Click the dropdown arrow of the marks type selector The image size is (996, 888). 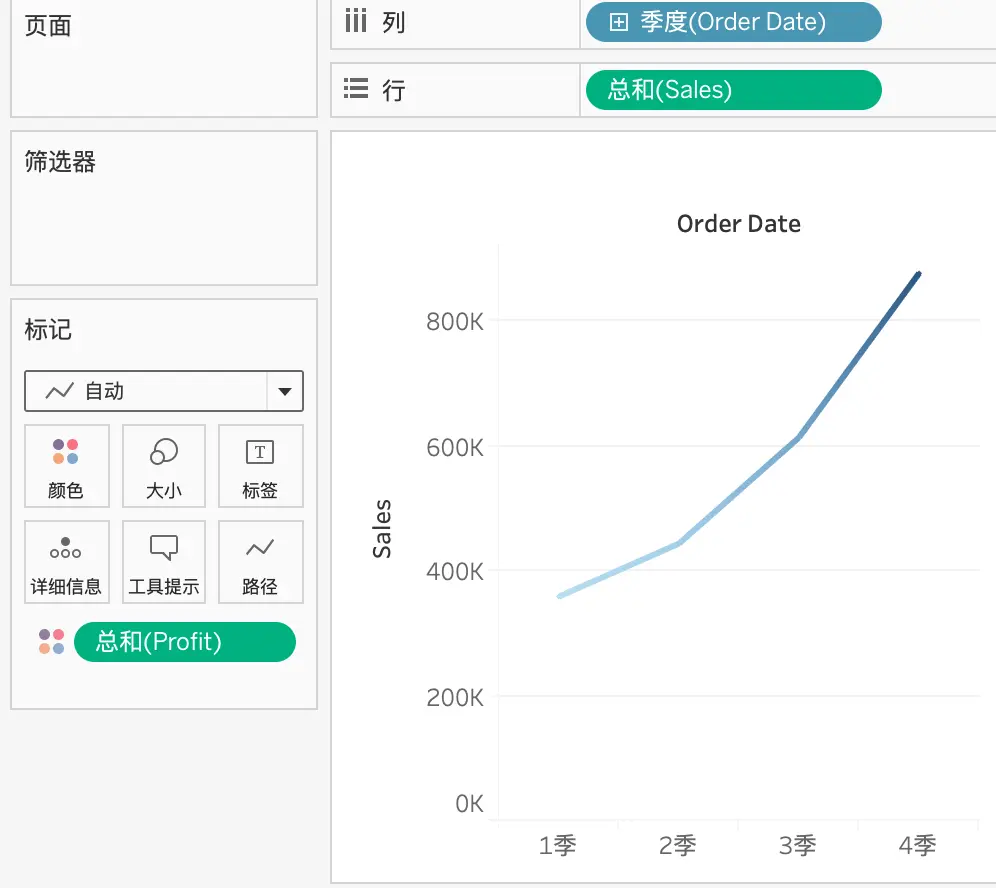[x=285, y=391]
